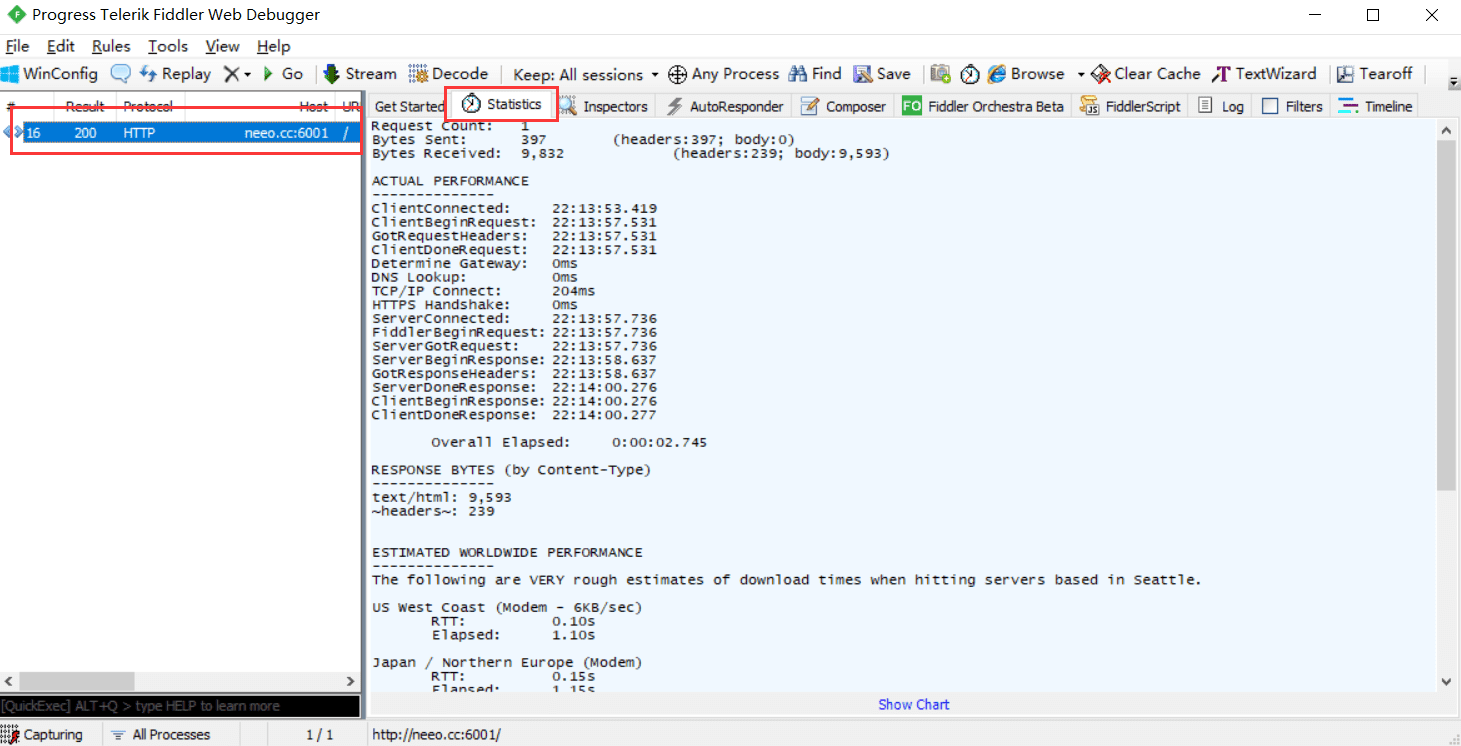Click the Overall Elapsed 0:00:02.745 value
This screenshot has height=746, width=1461.
[x=659, y=442]
